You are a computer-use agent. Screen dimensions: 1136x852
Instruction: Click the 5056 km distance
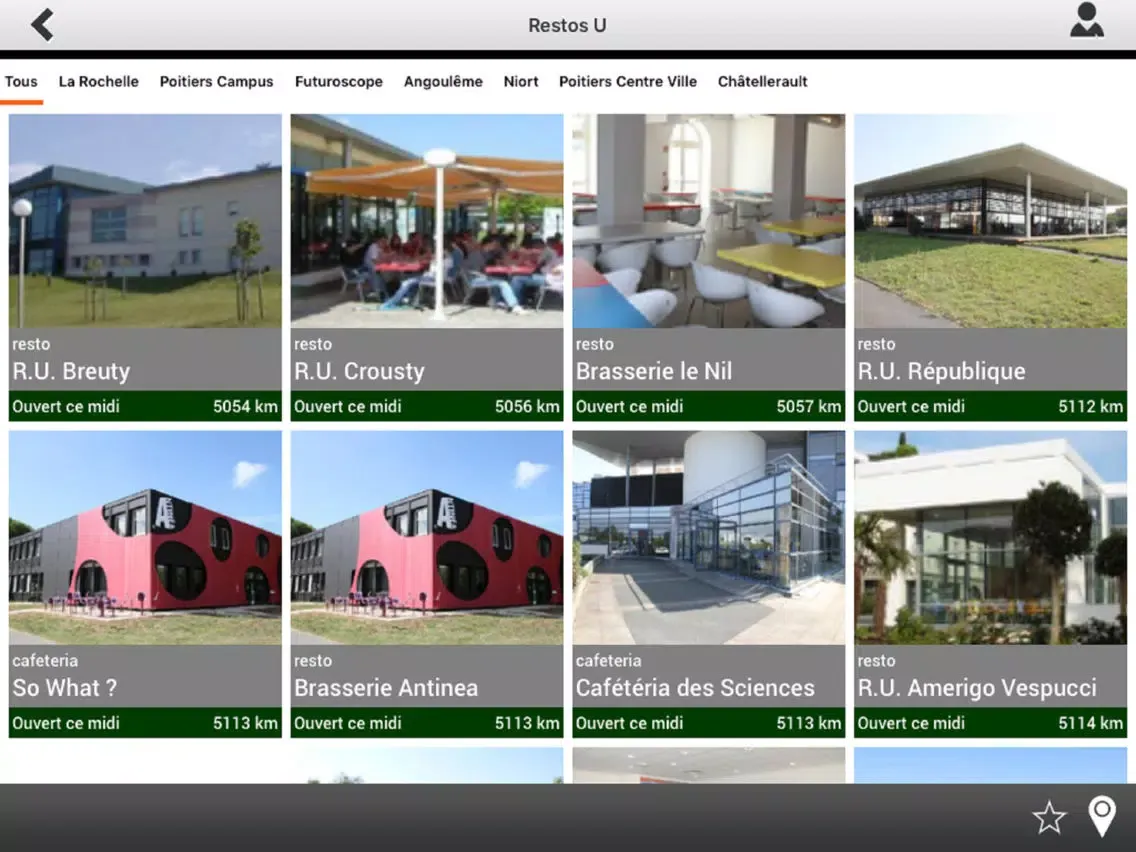click(527, 406)
